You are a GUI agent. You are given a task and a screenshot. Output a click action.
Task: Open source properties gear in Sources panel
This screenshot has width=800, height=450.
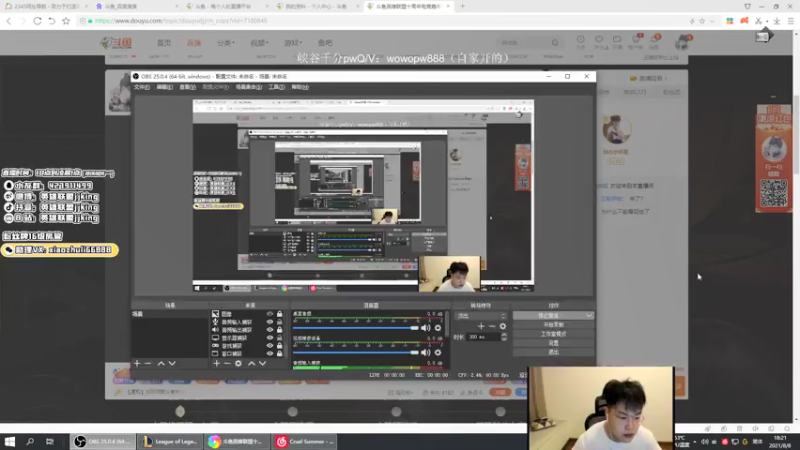[x=238, y=363]
